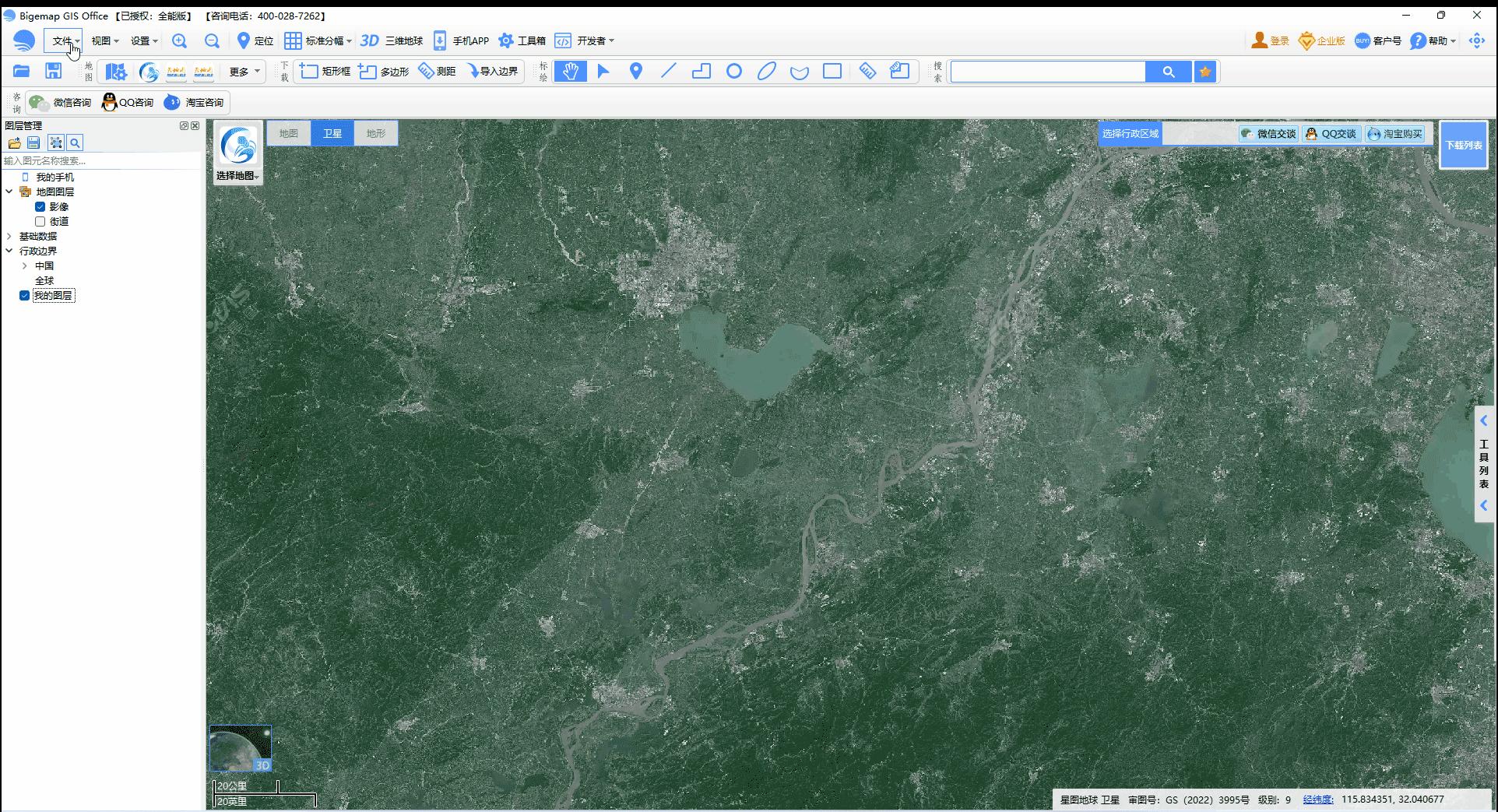Pick the circle drawing tool
Screen dimensions: 1498x812
point(733,72)
